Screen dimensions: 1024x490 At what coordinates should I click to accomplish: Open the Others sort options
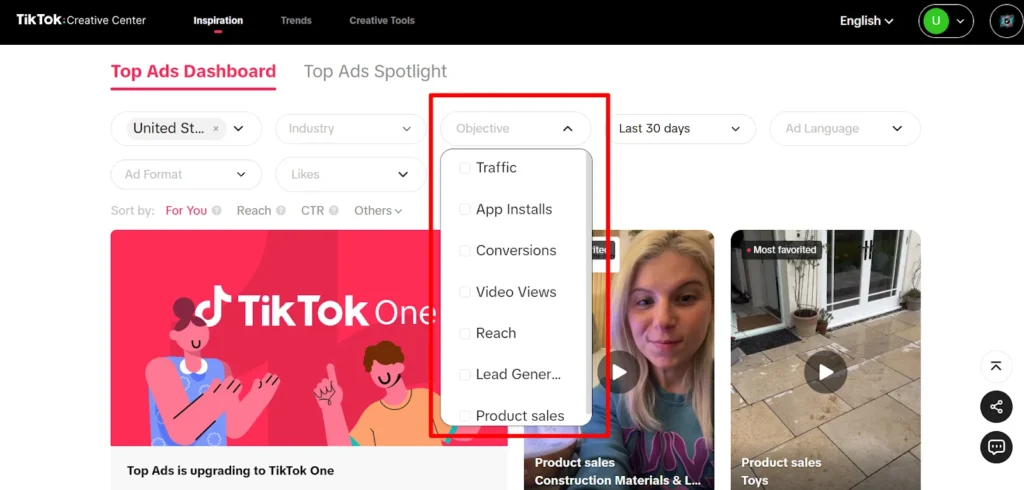[x=378, y=211]
